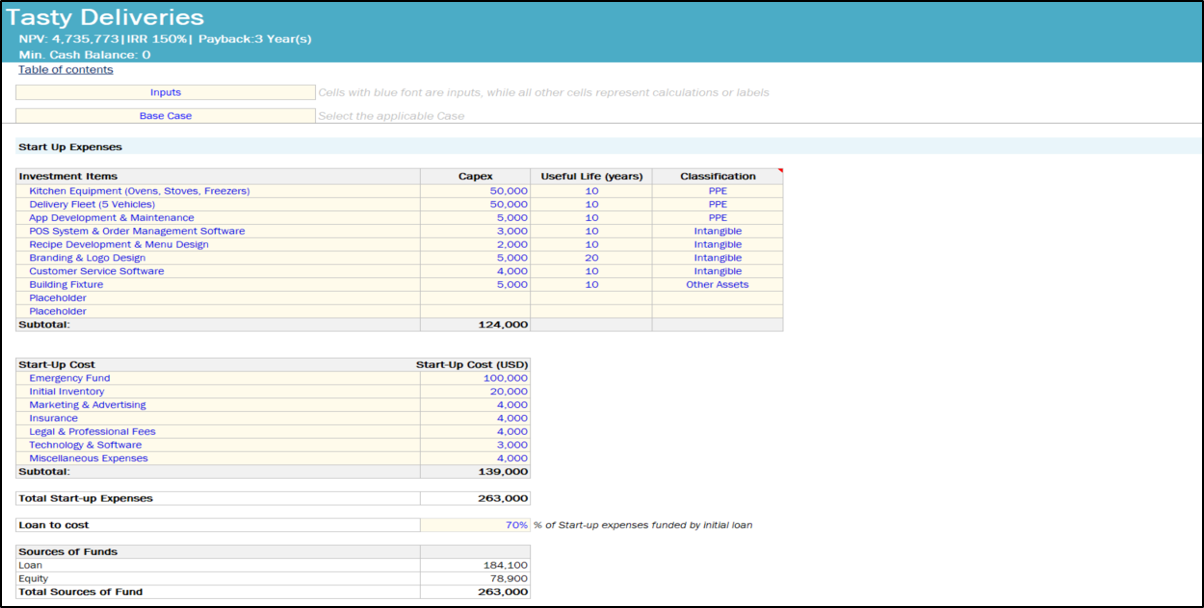Select the Delivery Fleet (5 Vehicles) item name
The width and height of the screenshot is (1204, 608).
(x=92, y=204)
